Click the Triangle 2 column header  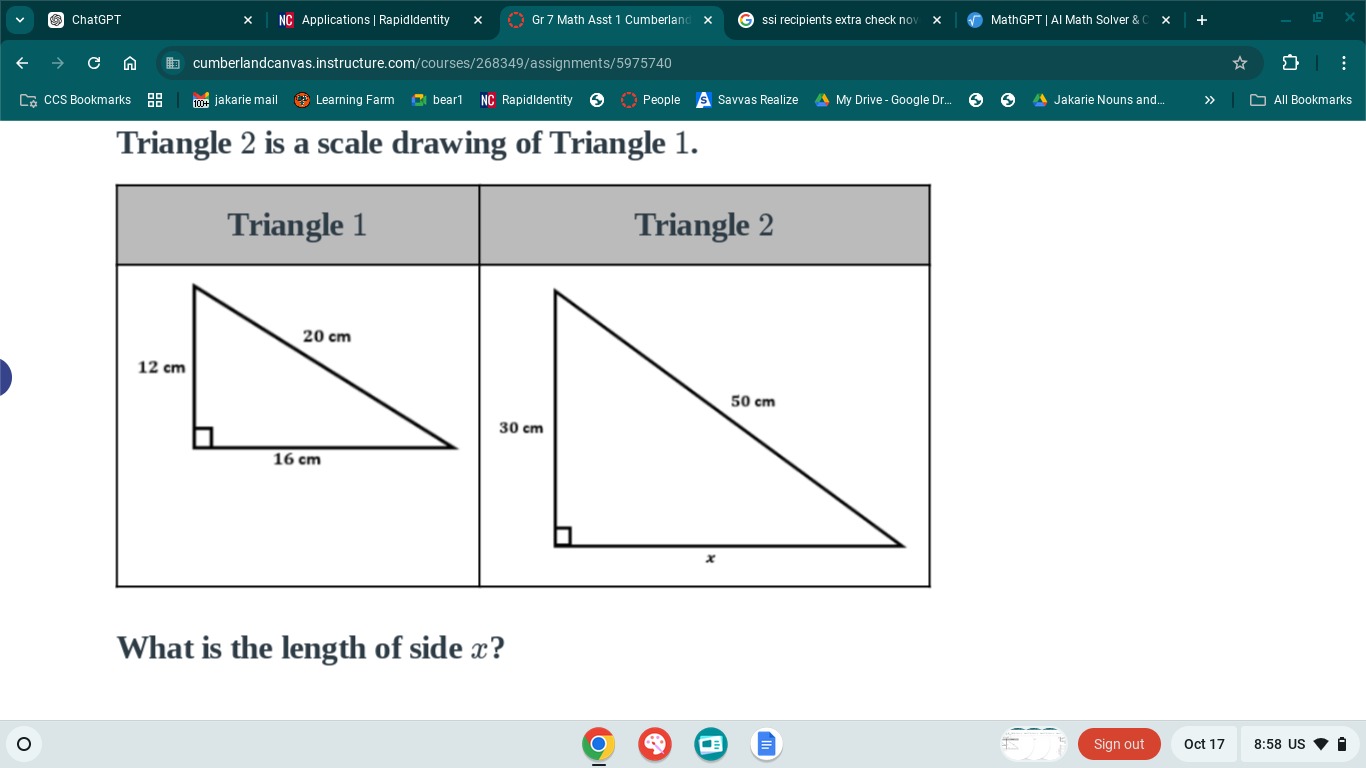[704, 225]
